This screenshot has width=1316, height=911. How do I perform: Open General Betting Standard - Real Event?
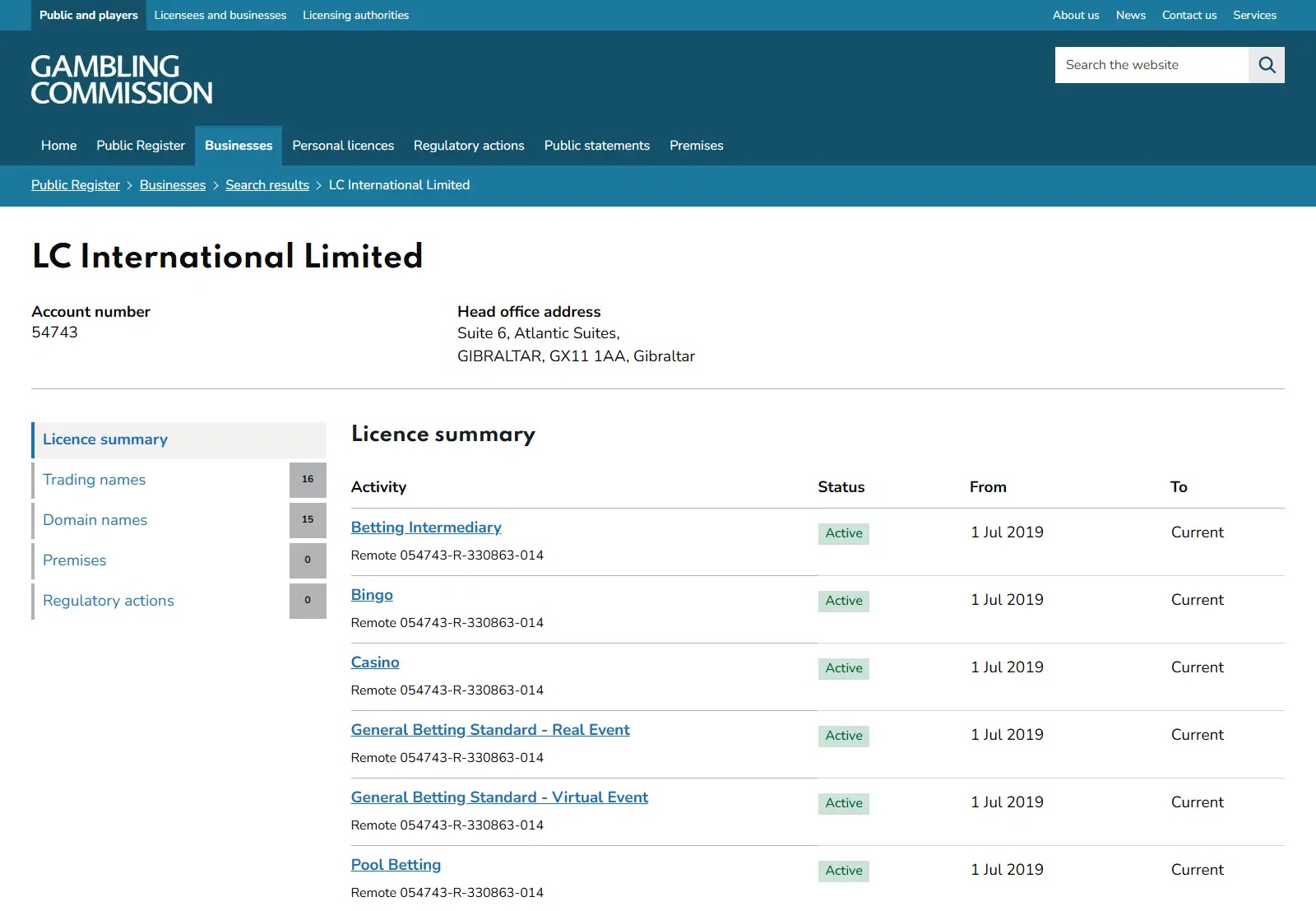tap(490, 730)
